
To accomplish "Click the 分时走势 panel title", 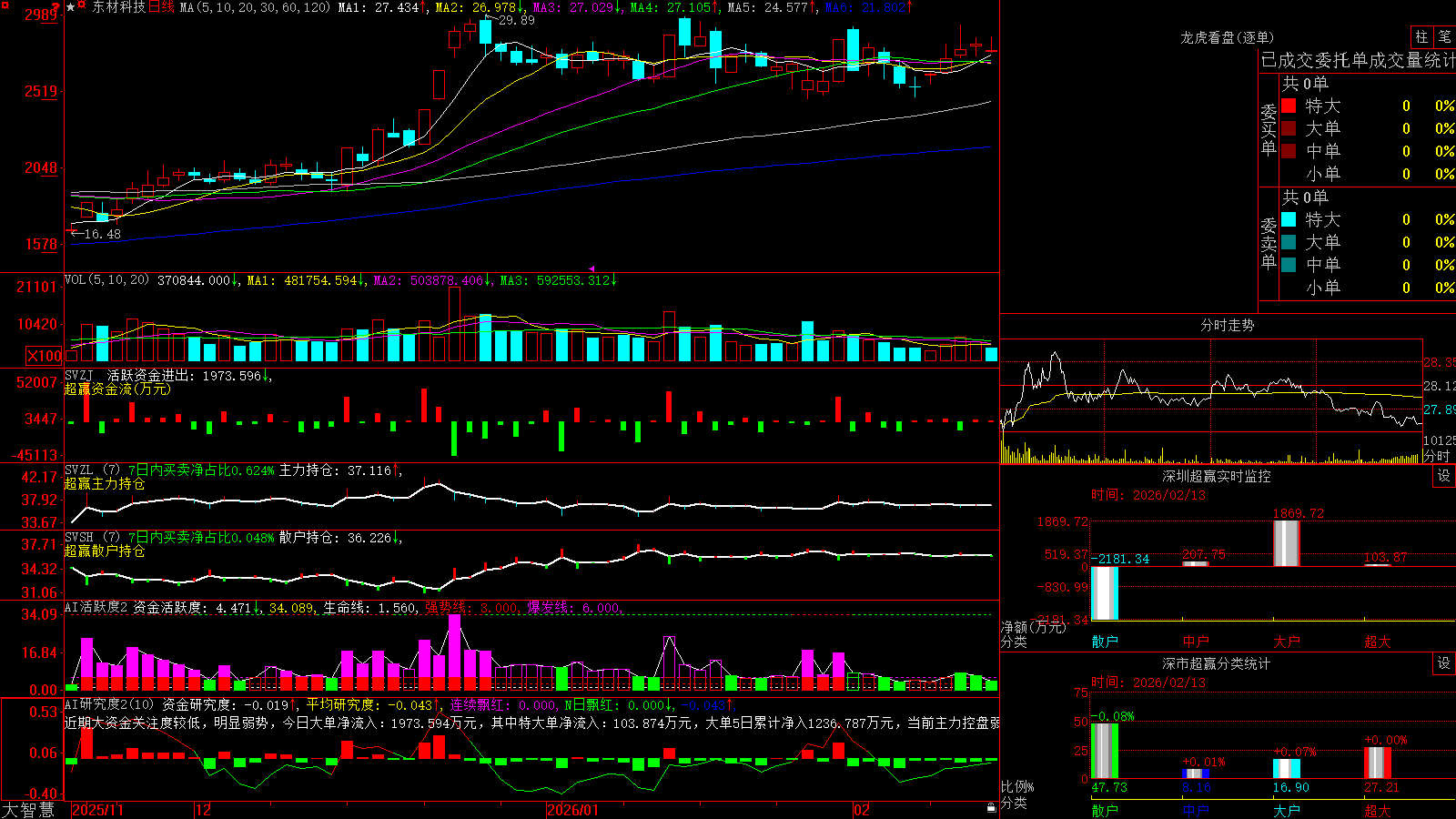I will pyautogui.click(x=1227, y=325).
